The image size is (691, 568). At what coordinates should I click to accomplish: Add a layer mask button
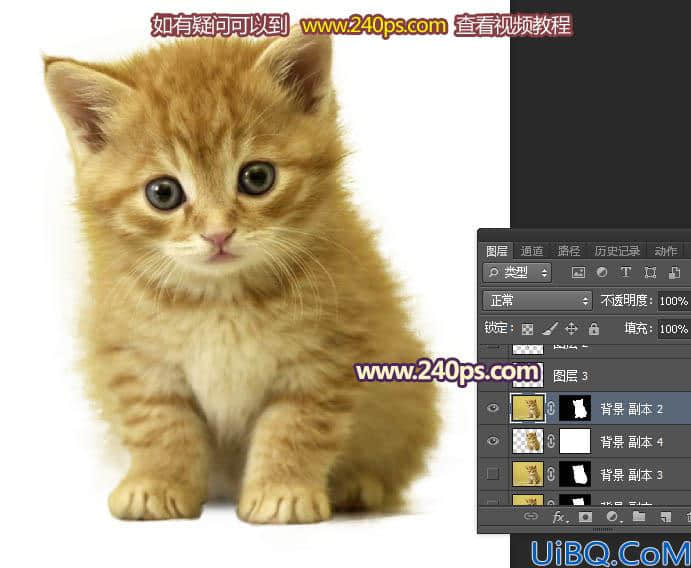[x=586, y=517]
